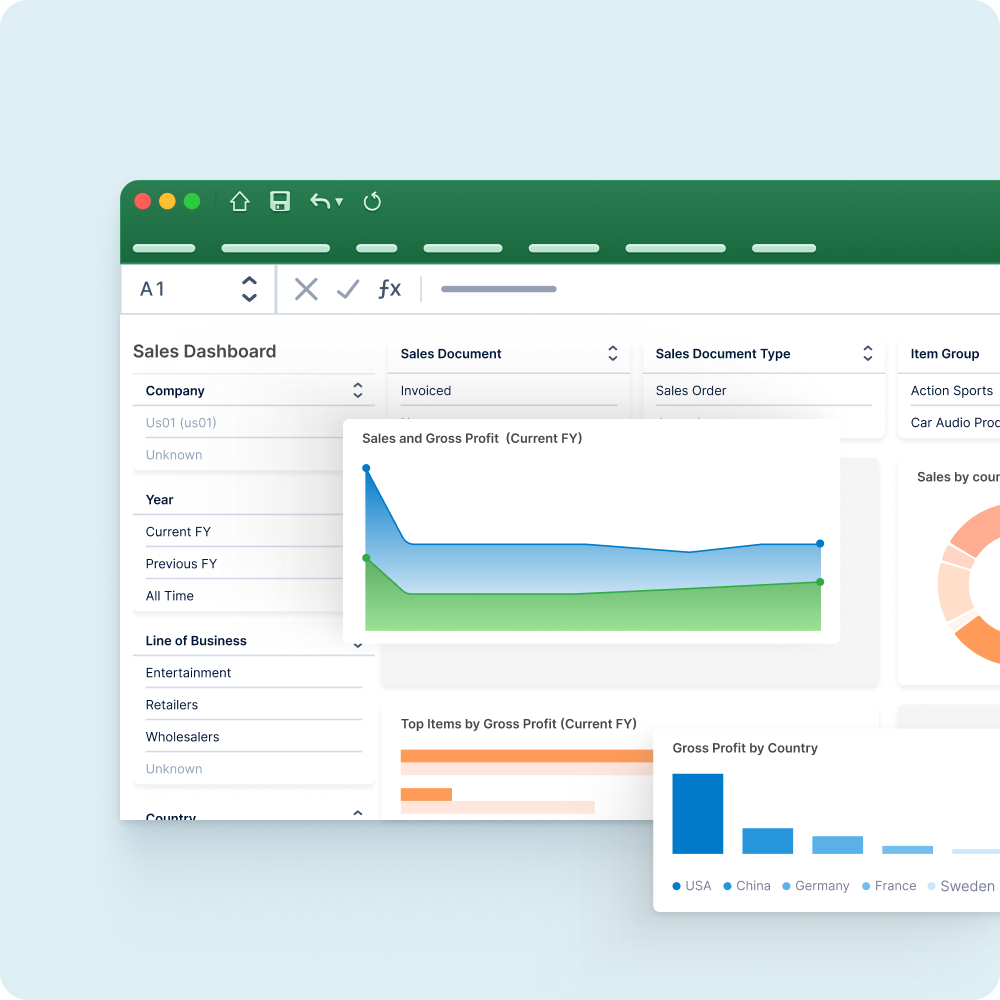Viewport: 1000px width, 1000px height.
Task: Click the USA legend color dot
Action: [677, 886]
